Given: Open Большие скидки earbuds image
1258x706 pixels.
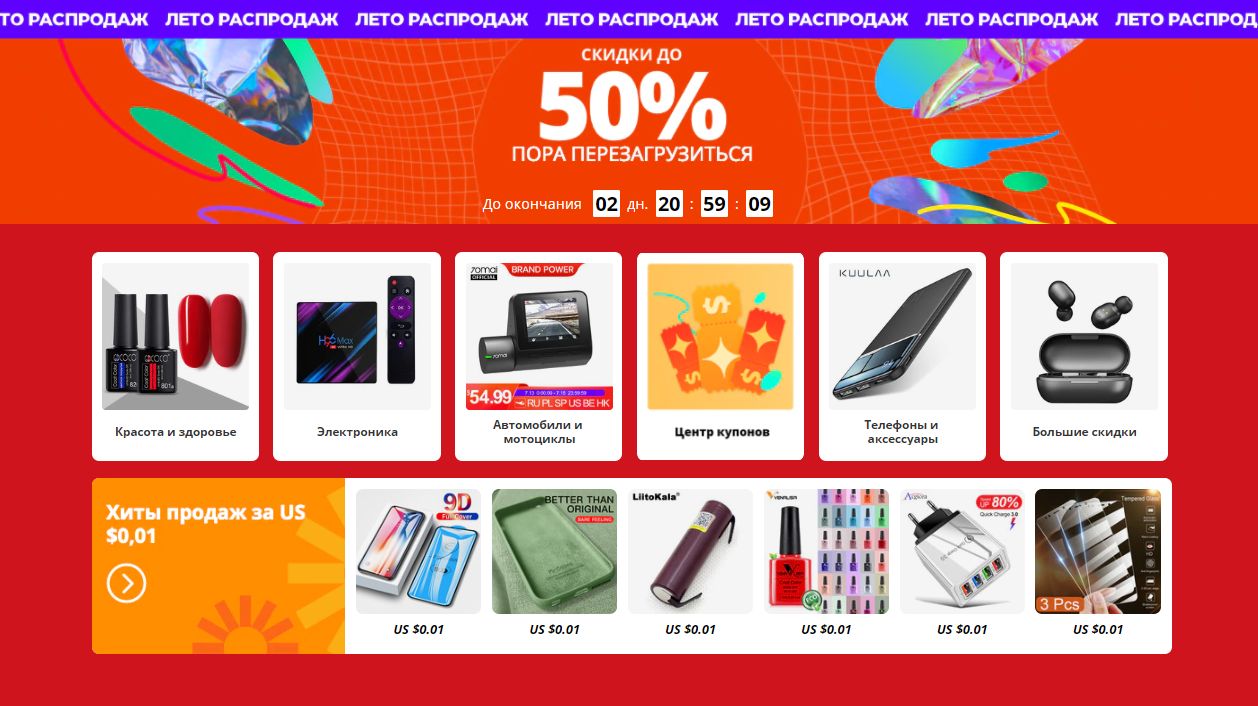Looking at the screenshot, I should tap(1084, 337).
